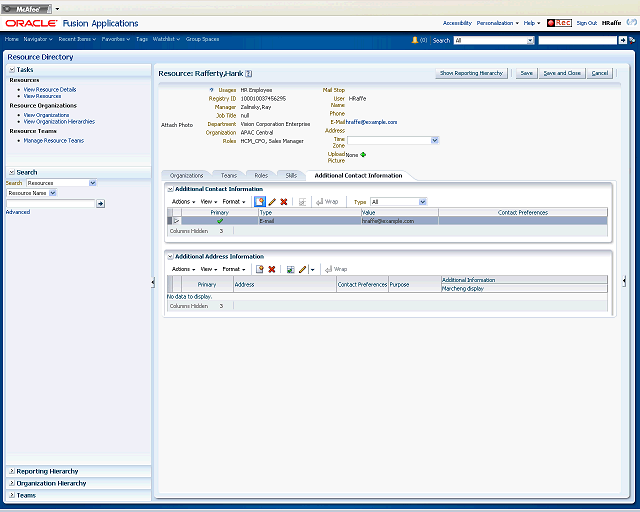Click the notification bell icon in the navigation bar
This screenshot has height=512, width=640.
click(415, 40)
